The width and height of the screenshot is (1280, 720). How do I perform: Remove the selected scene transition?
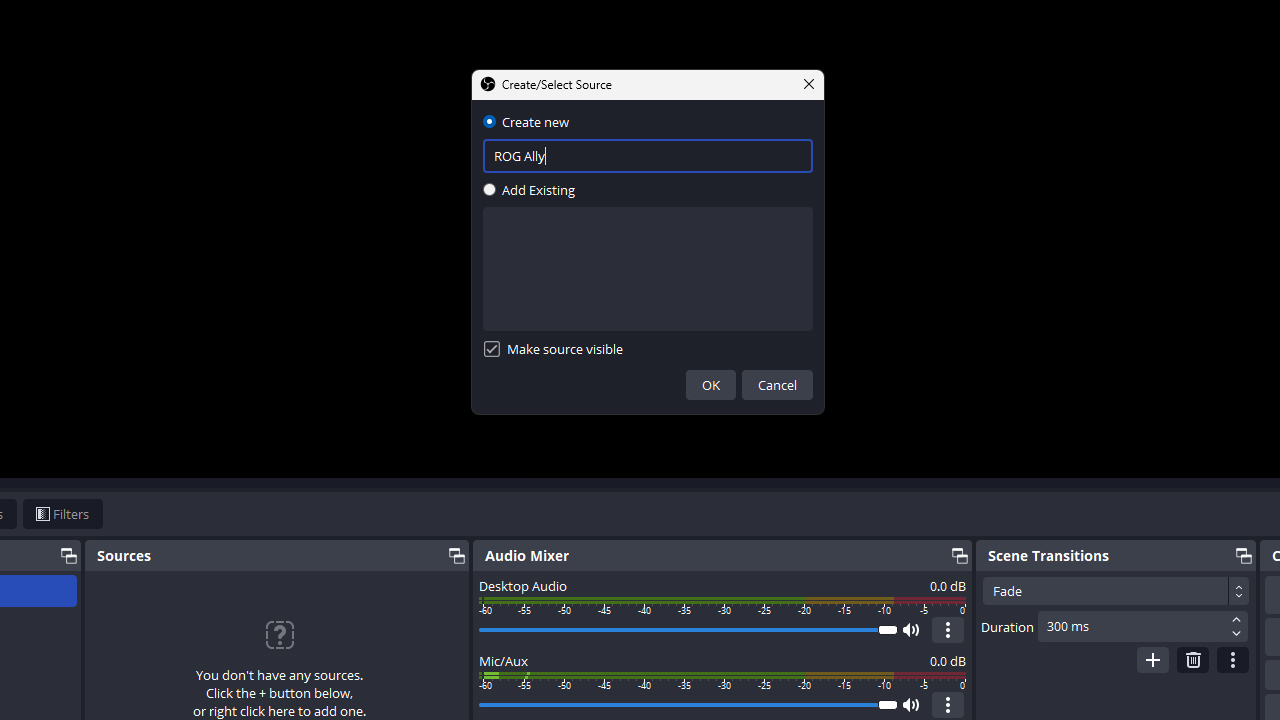click(x=1193, y=660)
